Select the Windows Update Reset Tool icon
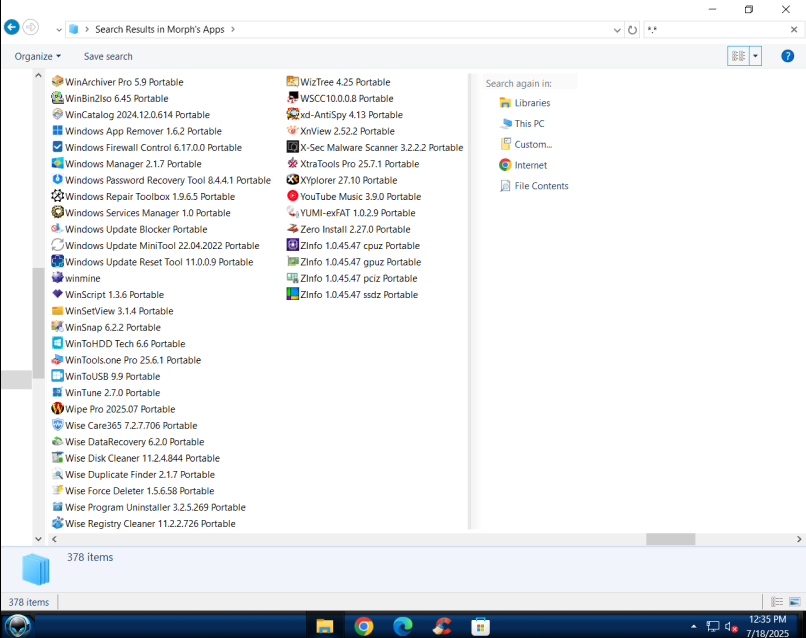 click(x=58, y=261)
